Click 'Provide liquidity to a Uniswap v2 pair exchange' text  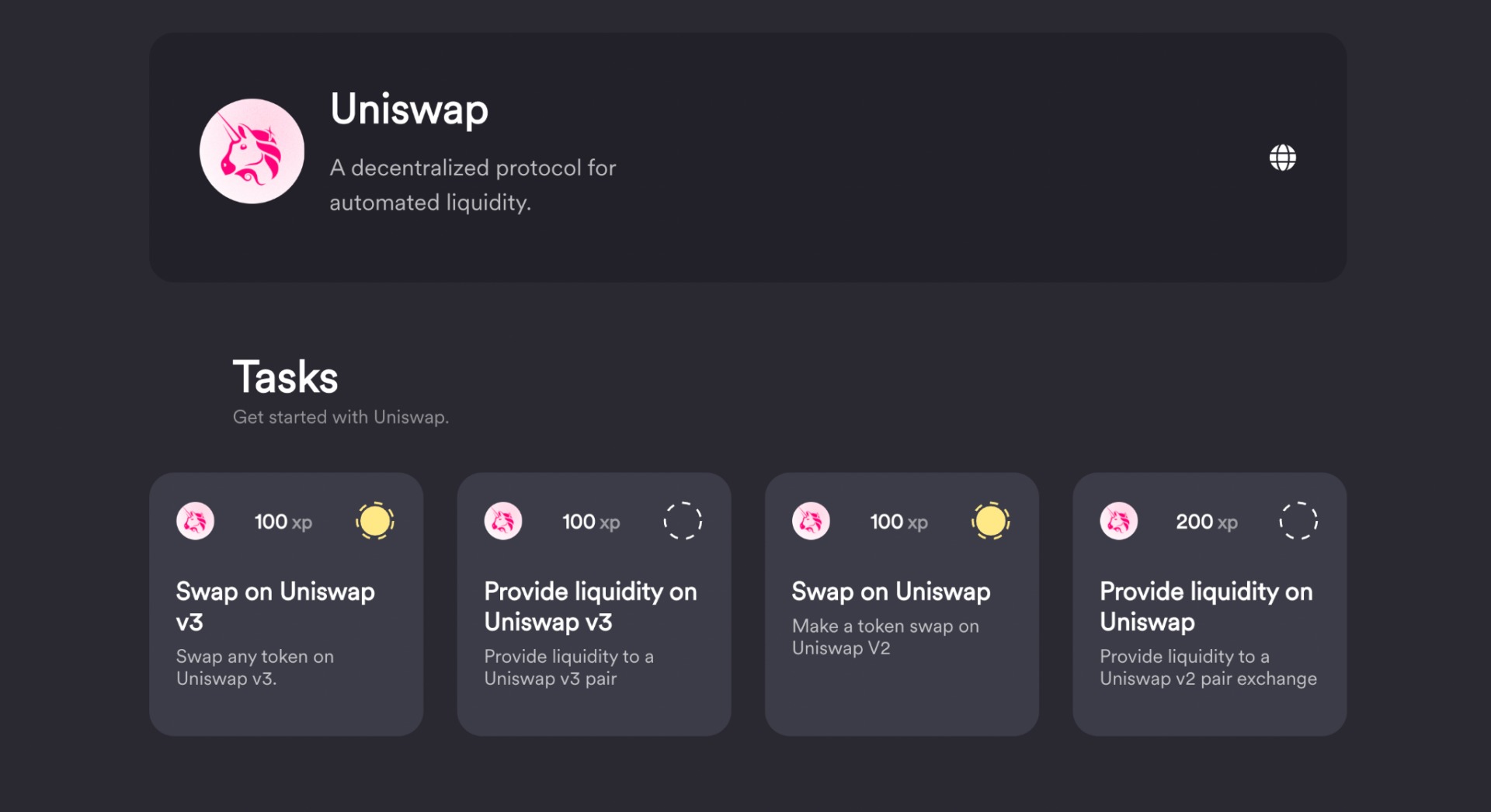[x=1208, y=668]
